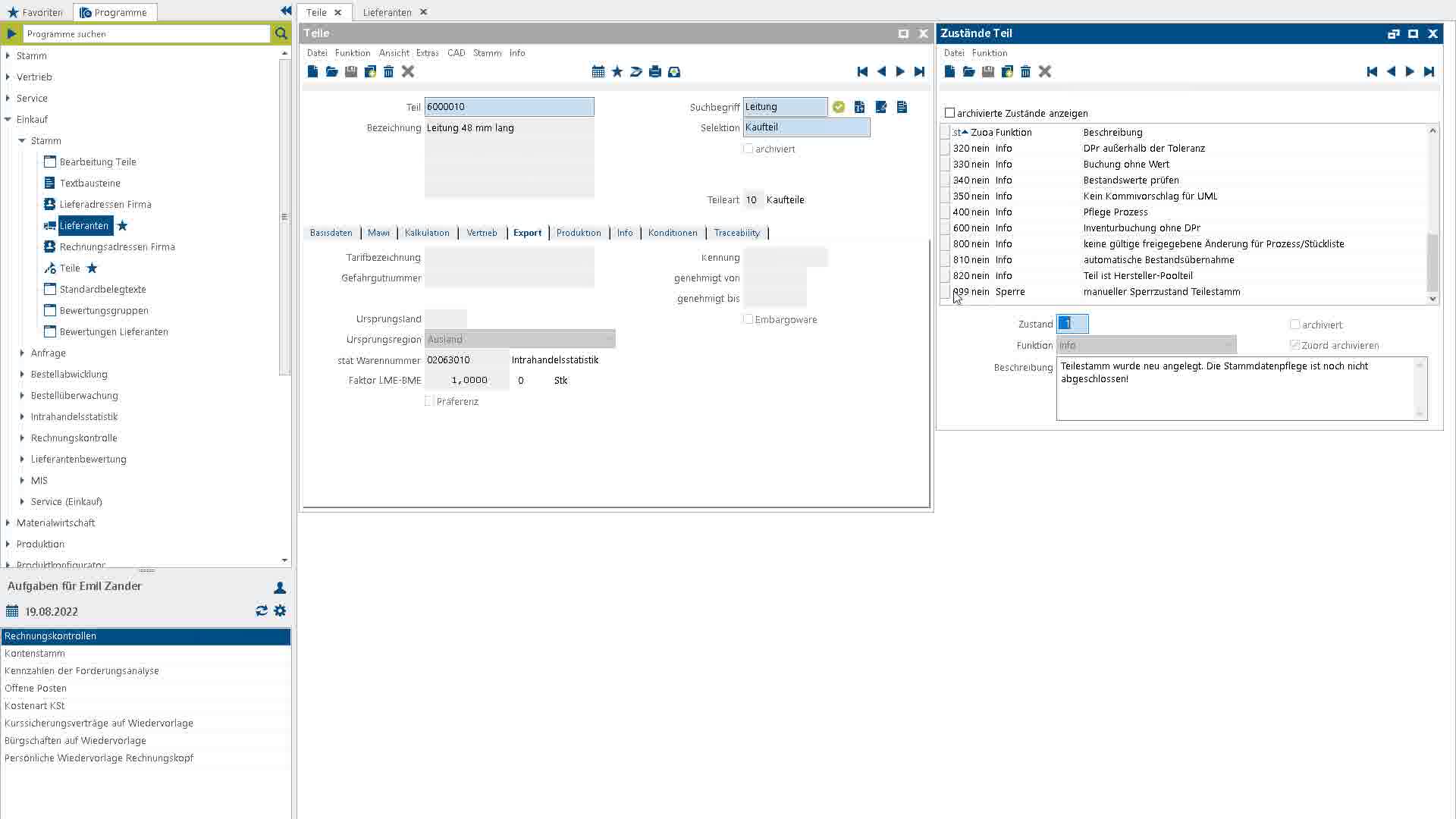
Task: Expand the Service tree node
Action: pos(8,98)
